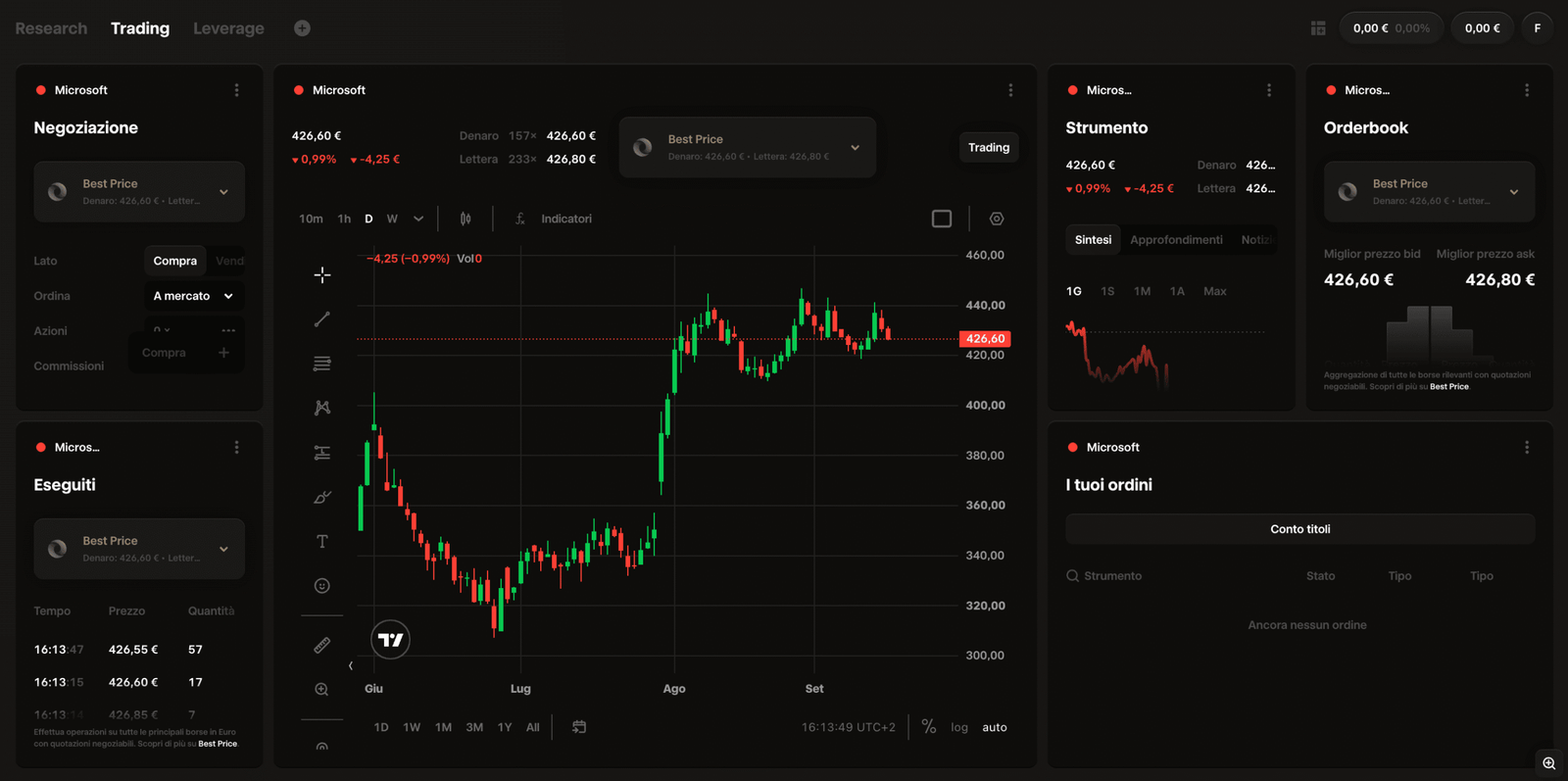
Task: Select 1M range in Strumento mini chart
Action: 1142,291
